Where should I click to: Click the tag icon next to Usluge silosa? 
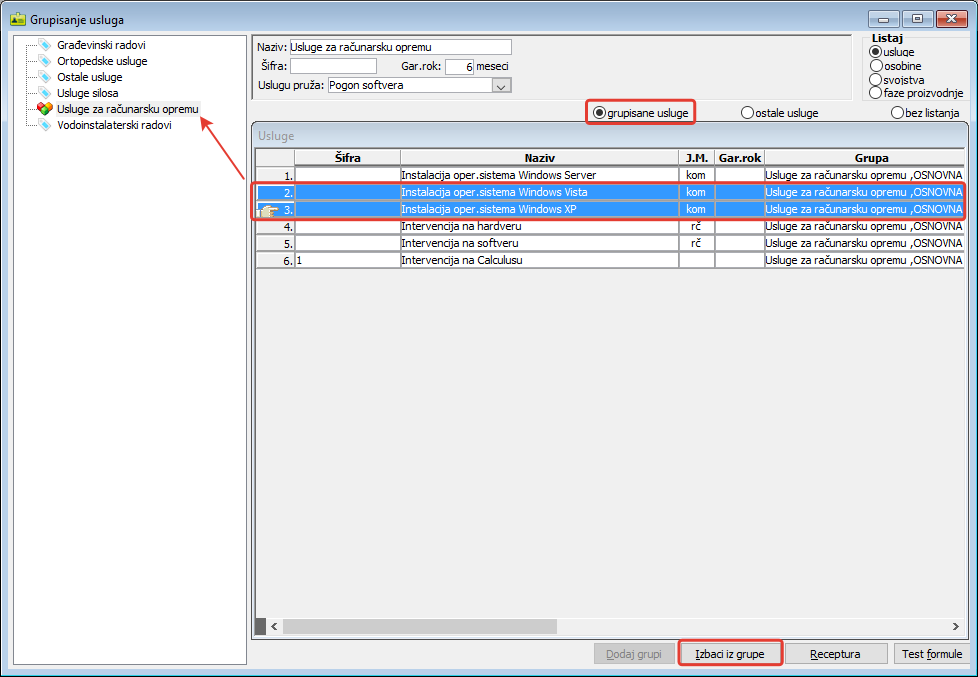coord(44,94)
